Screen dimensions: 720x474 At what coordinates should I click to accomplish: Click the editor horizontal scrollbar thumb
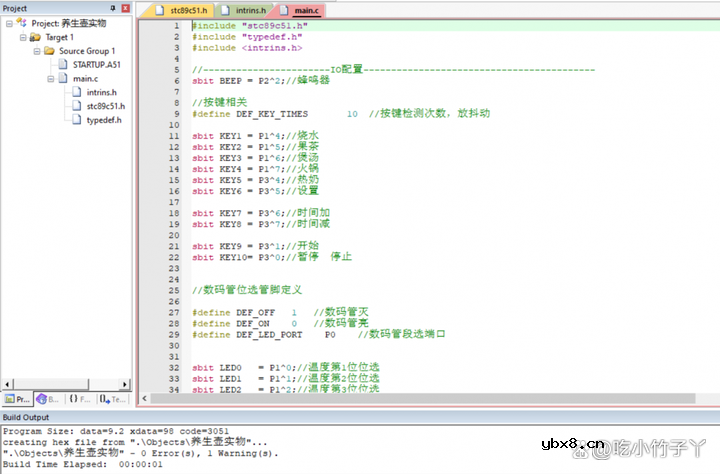423,399
